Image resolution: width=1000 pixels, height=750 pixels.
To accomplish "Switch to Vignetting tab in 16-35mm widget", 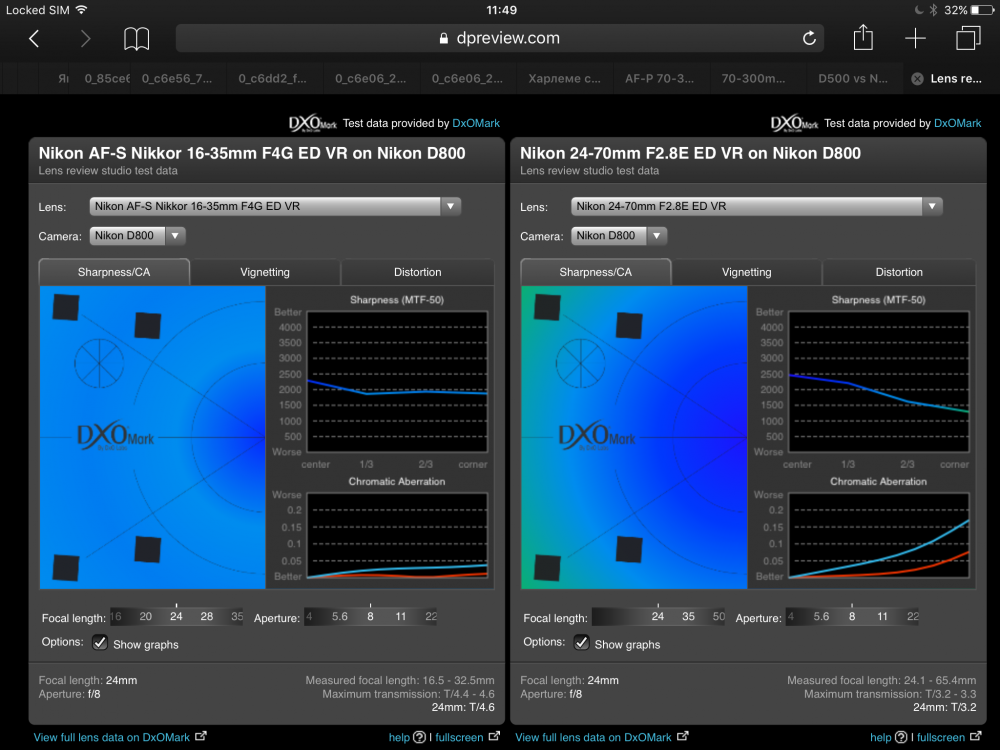I will 265,272.
